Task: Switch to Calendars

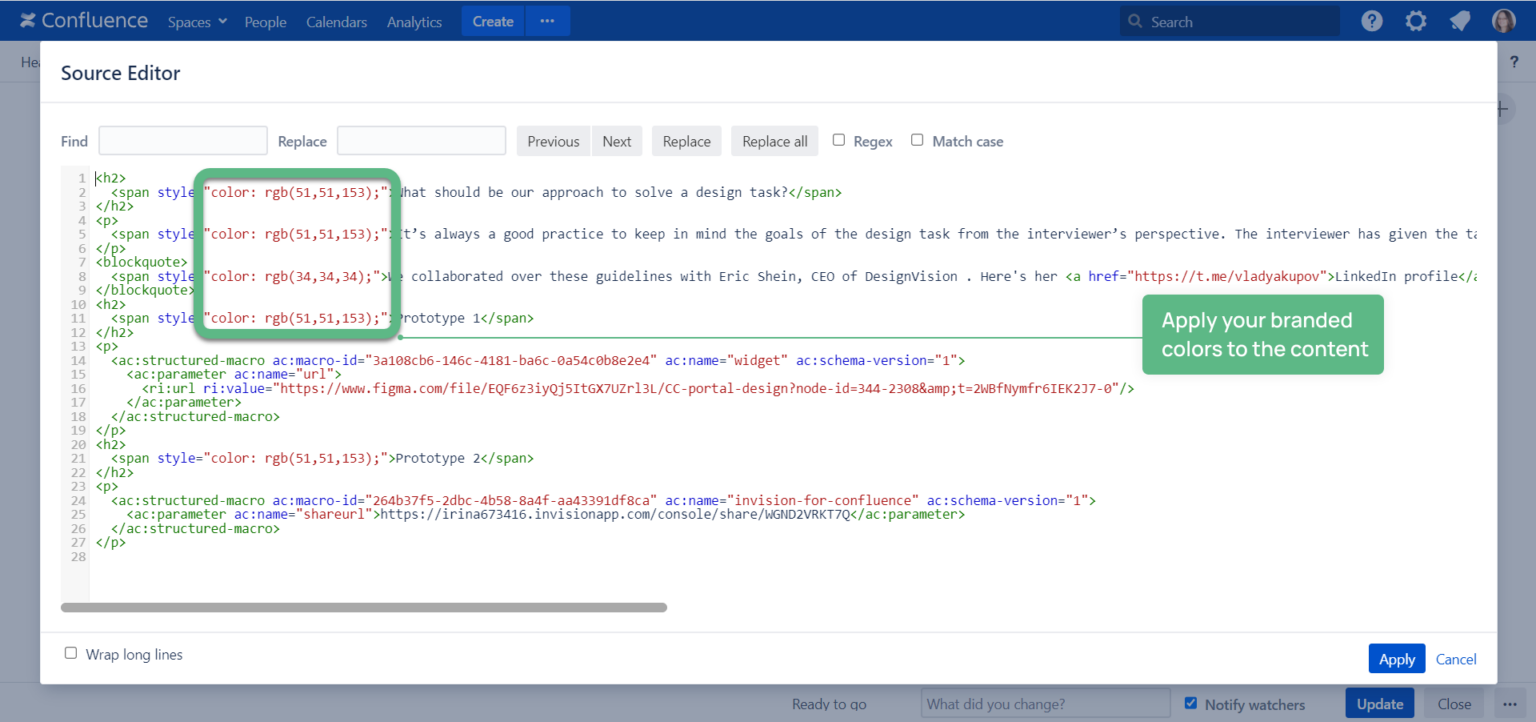Action: pyautogui.click(x=336, y=21)
